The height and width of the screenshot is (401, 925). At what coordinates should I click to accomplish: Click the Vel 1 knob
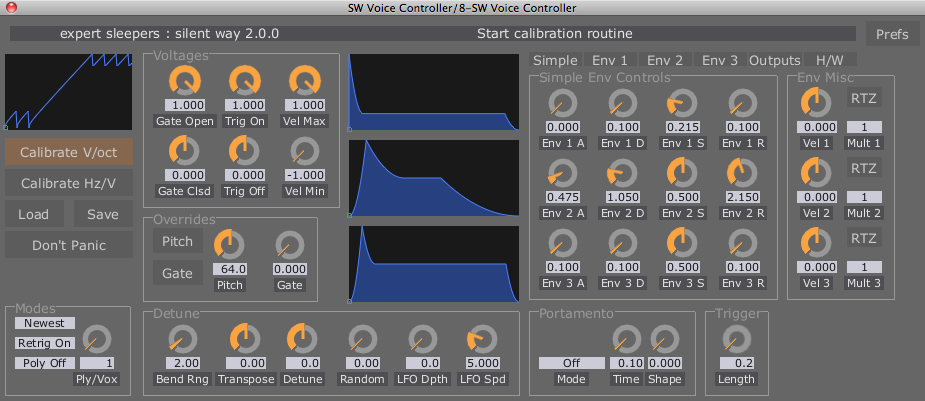(816, 103)
